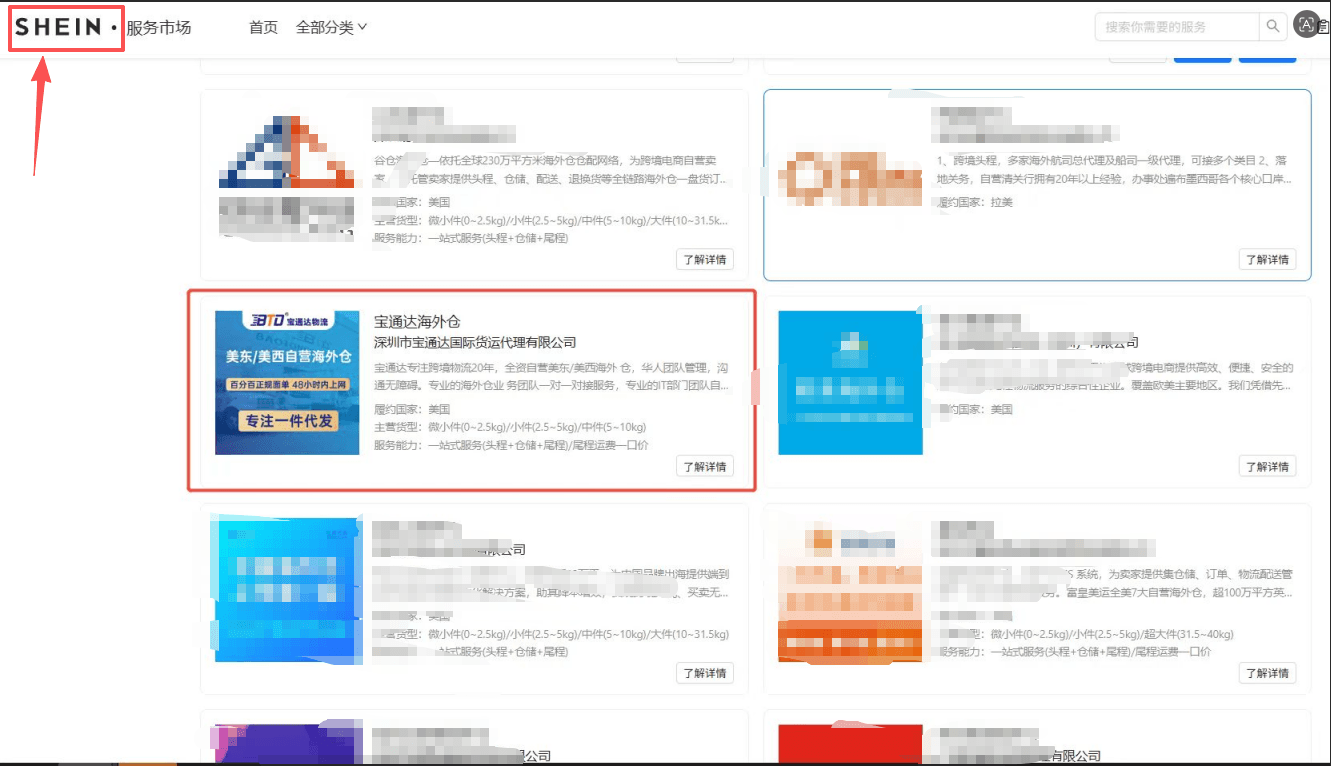Click 了解详情 on the 拉美 provider card
The height and width of the screenshot is (766, 1331).
point(1267,260)
